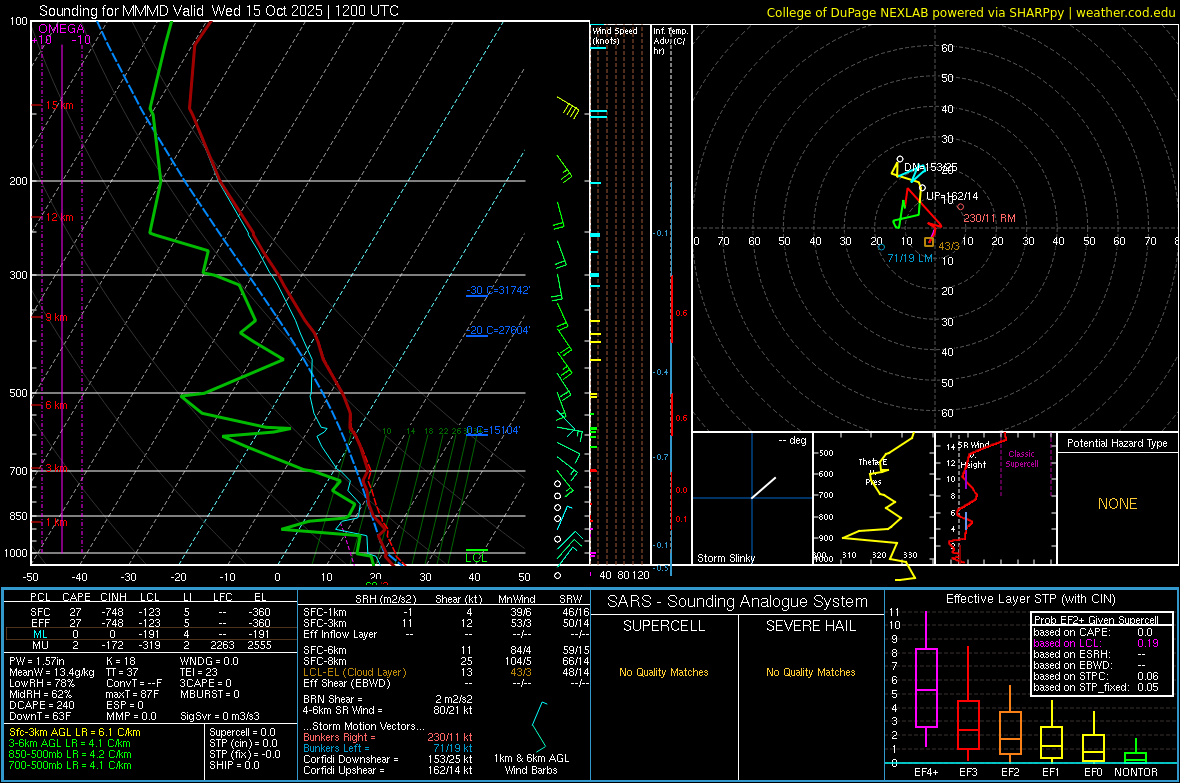Click the 'Prob EF2+ Given Supercell' header
The width and height of the screenshot is (1180, 783).
coord(1096,620)
